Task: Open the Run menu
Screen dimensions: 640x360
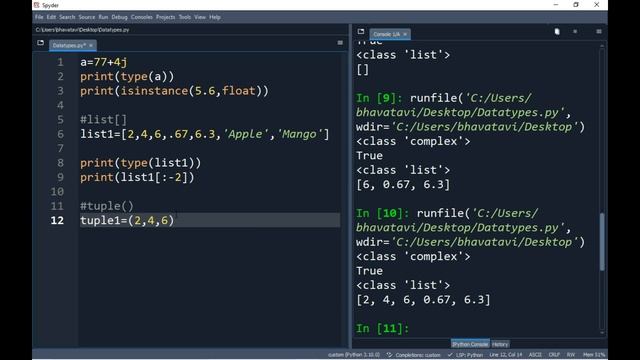Action: click(103, 17)
